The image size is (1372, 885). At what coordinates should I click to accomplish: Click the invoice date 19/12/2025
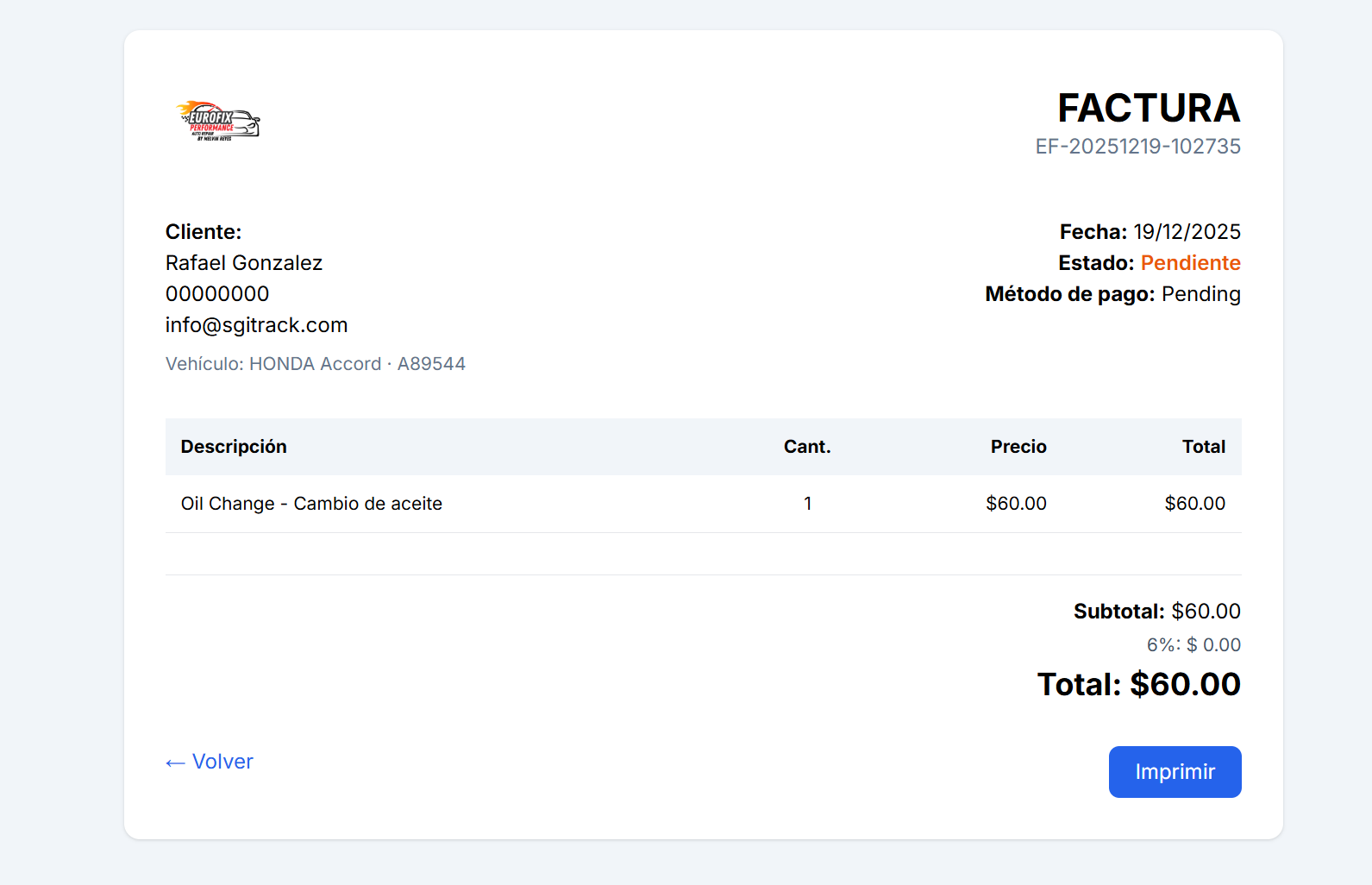1187,232
